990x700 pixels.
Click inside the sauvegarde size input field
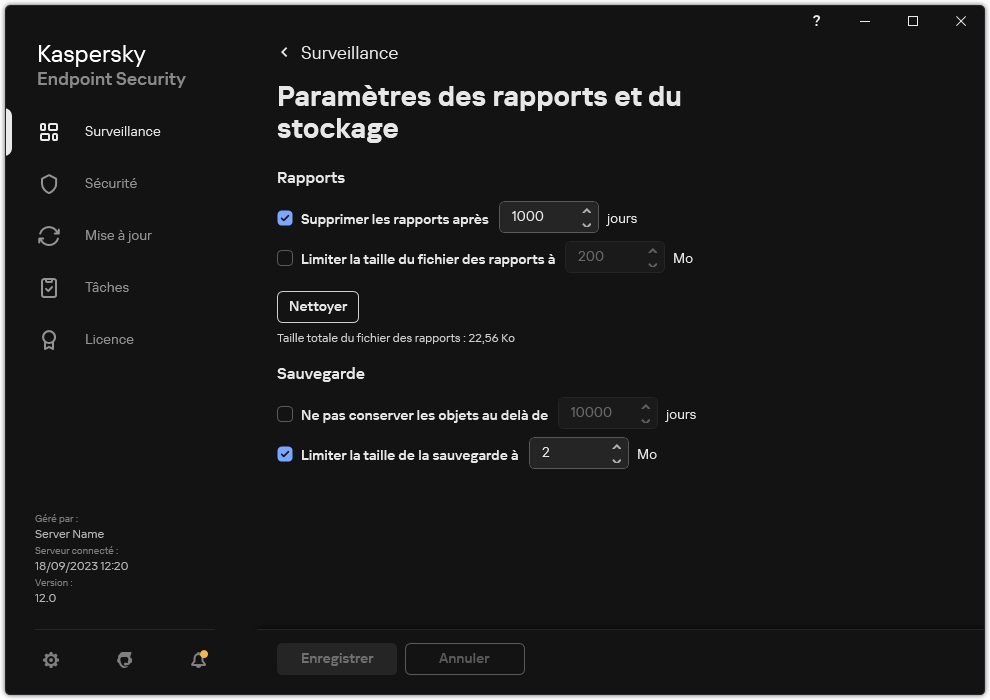[570, 453]
